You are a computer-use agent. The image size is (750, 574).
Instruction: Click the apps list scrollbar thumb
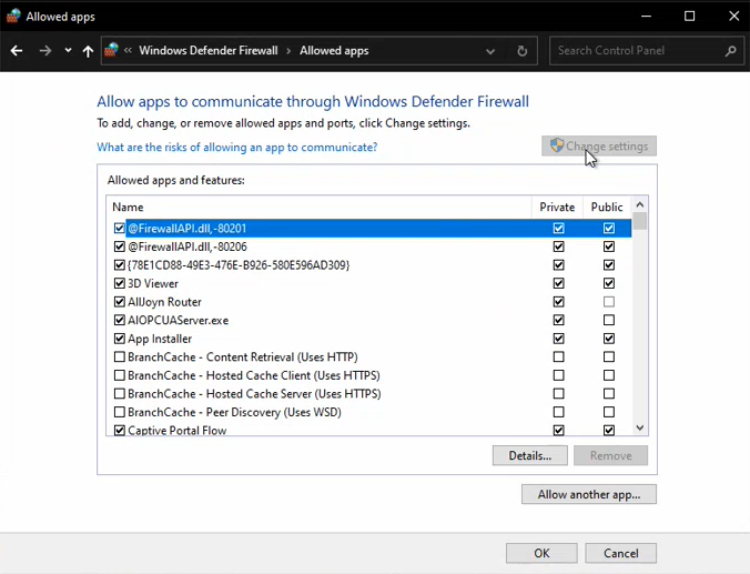pyautogui.click(x=640, y=221)
